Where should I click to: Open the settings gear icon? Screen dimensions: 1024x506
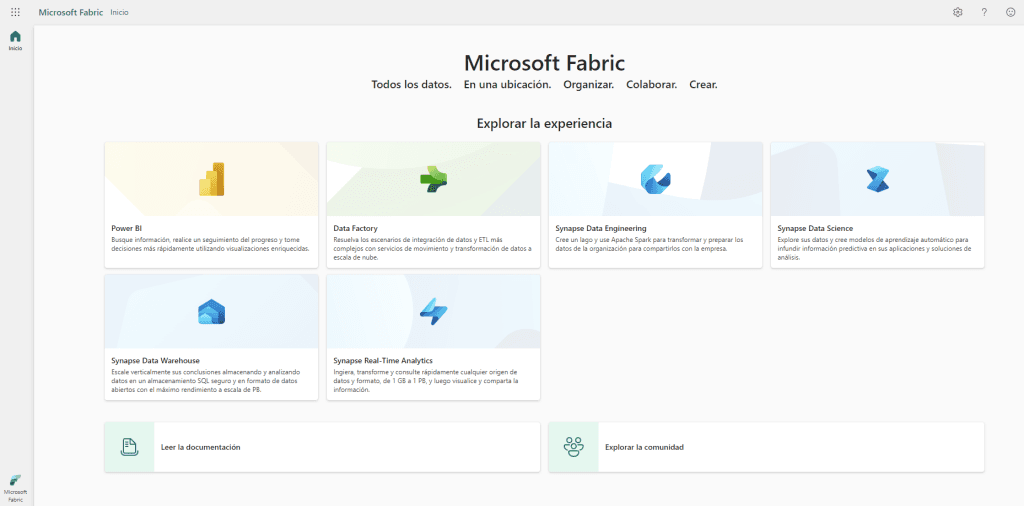pos(957,12)
